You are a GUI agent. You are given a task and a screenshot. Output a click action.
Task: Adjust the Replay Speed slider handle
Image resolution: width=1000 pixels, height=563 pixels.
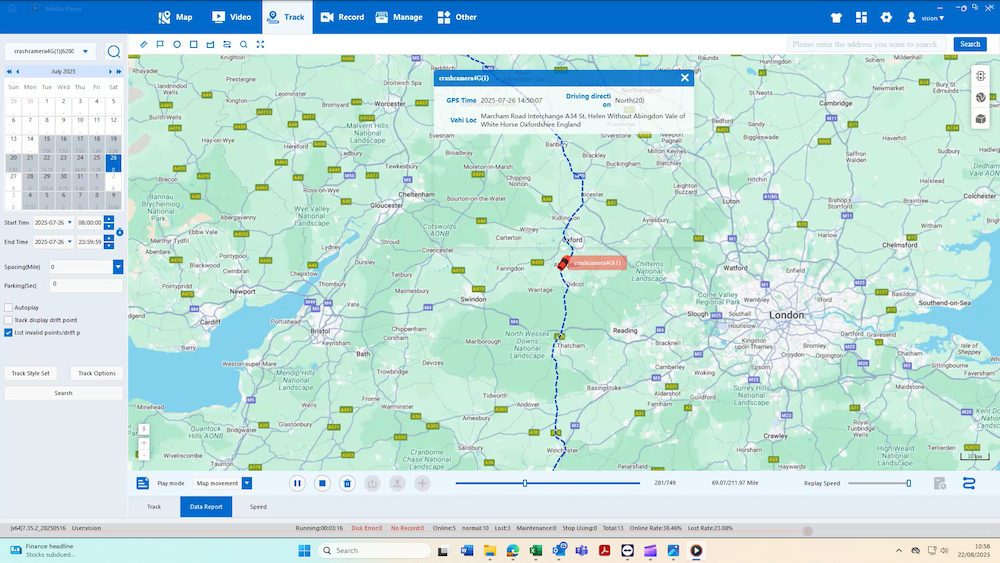click(x=909, y=483)
